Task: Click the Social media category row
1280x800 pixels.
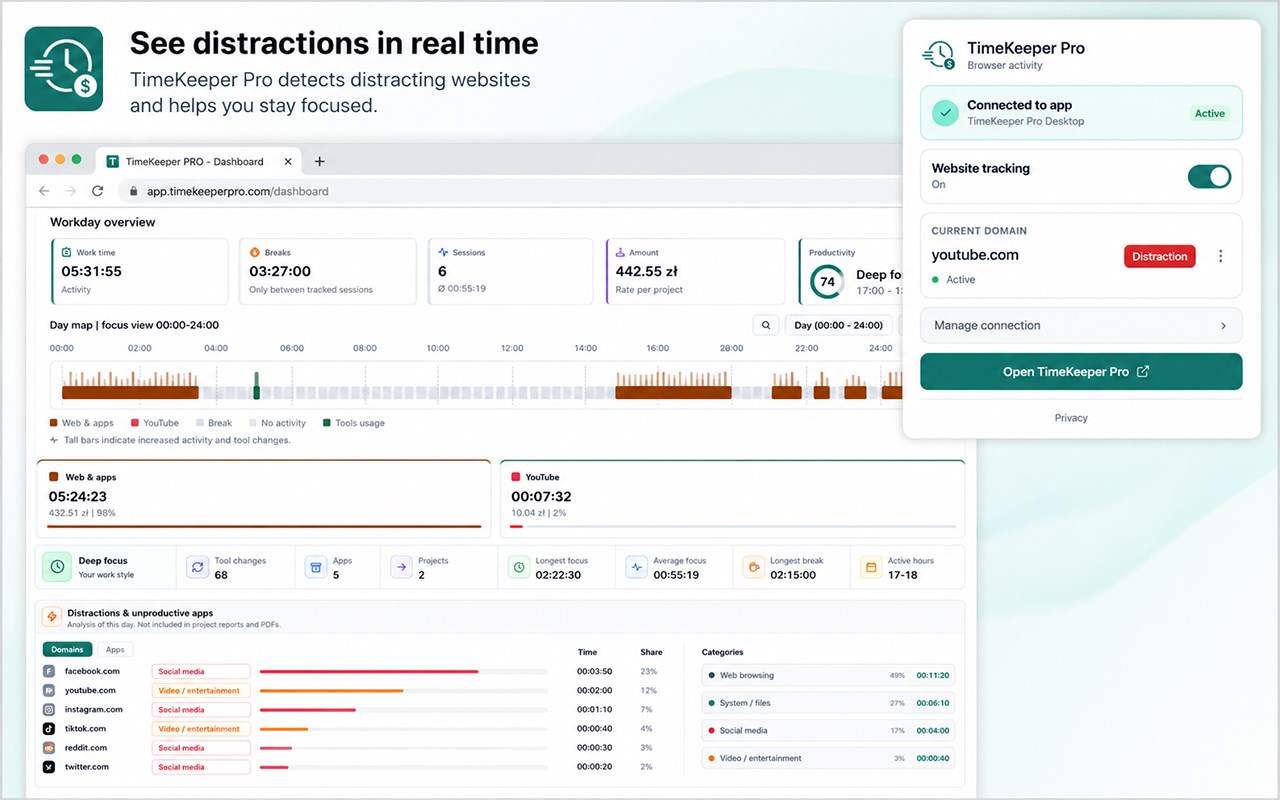Action: [x=828, y=731]
